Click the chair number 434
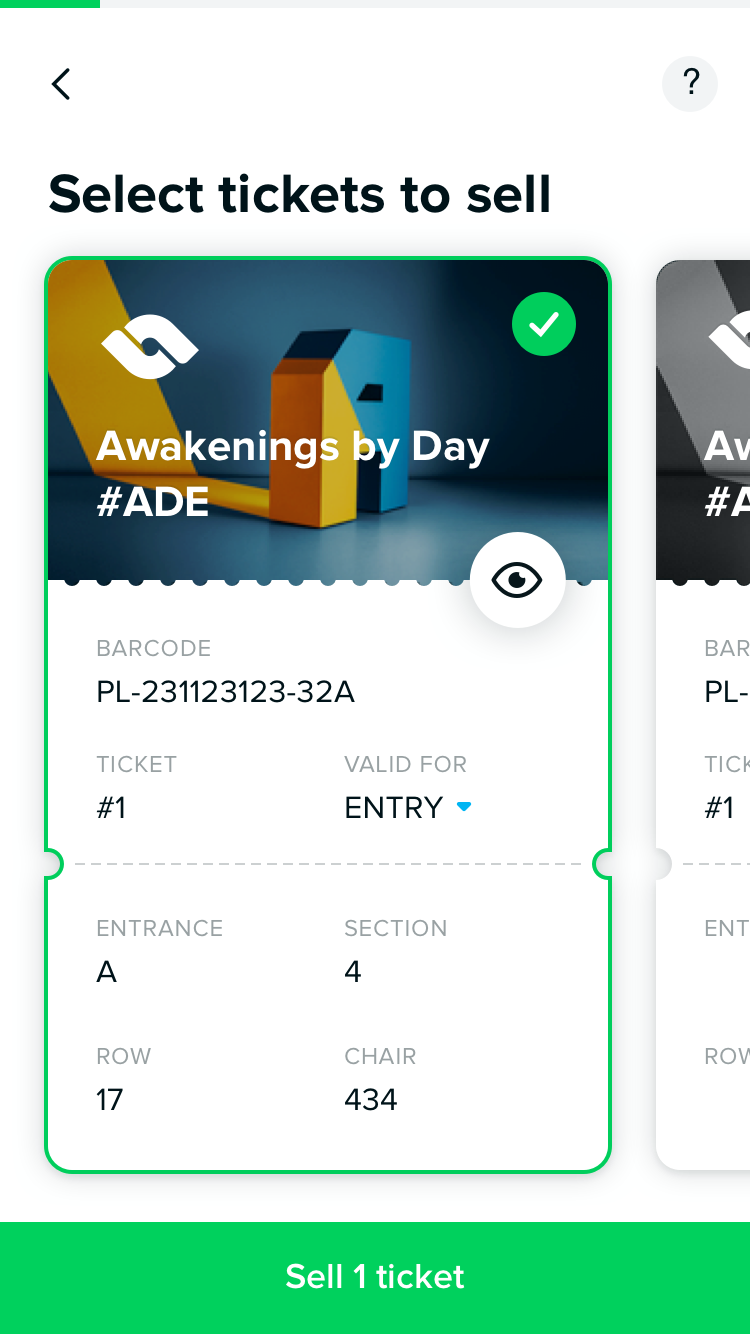750x1334 pixels. pos(371,1100)
